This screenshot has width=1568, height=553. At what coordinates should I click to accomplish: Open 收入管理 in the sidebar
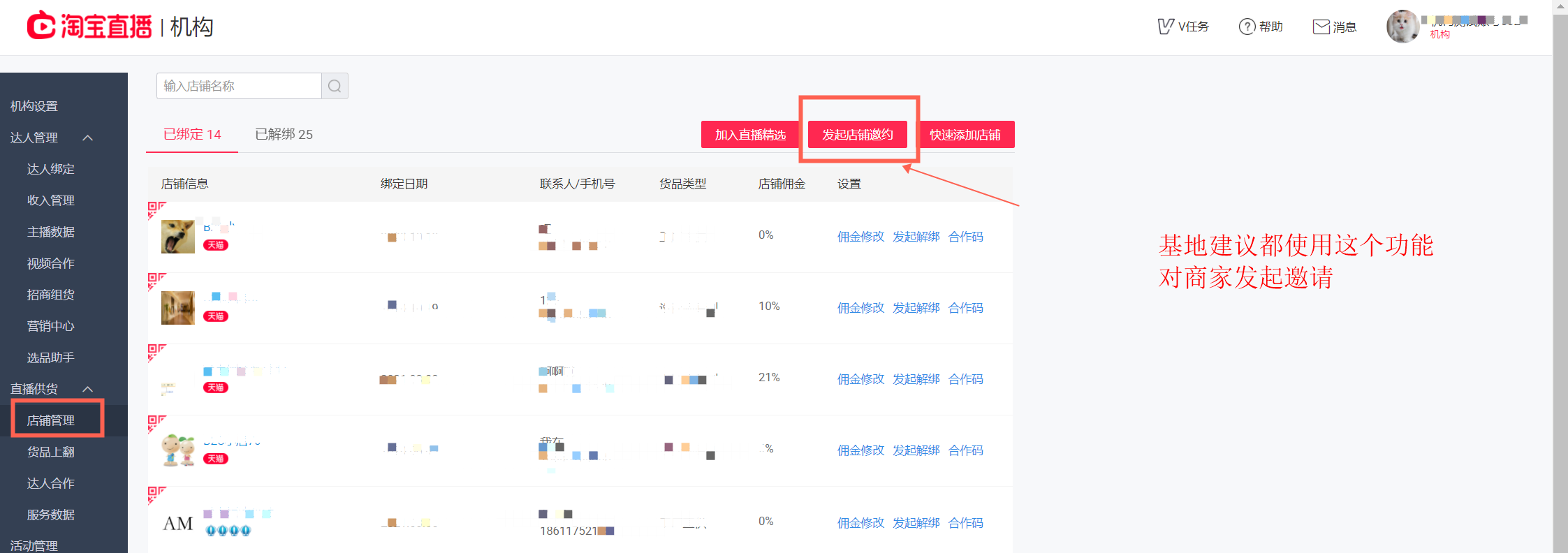(51, 200)
